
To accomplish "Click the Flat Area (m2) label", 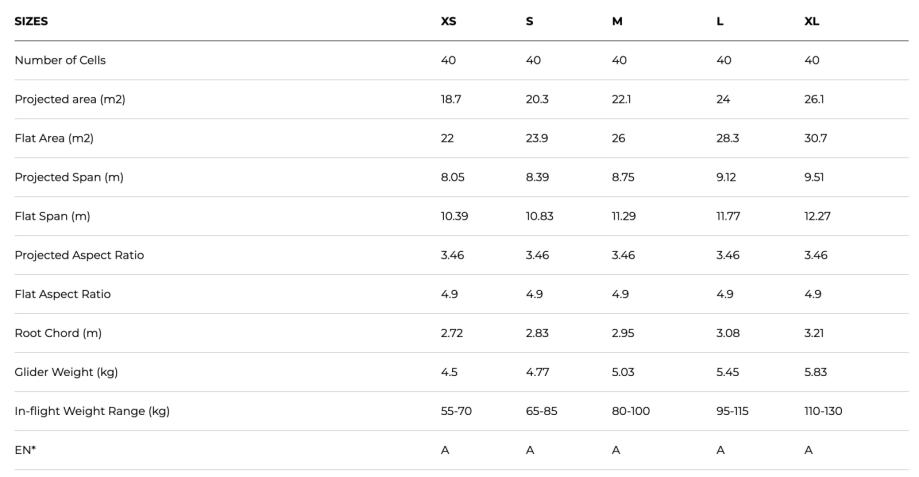I will click(x=54, y=138).
